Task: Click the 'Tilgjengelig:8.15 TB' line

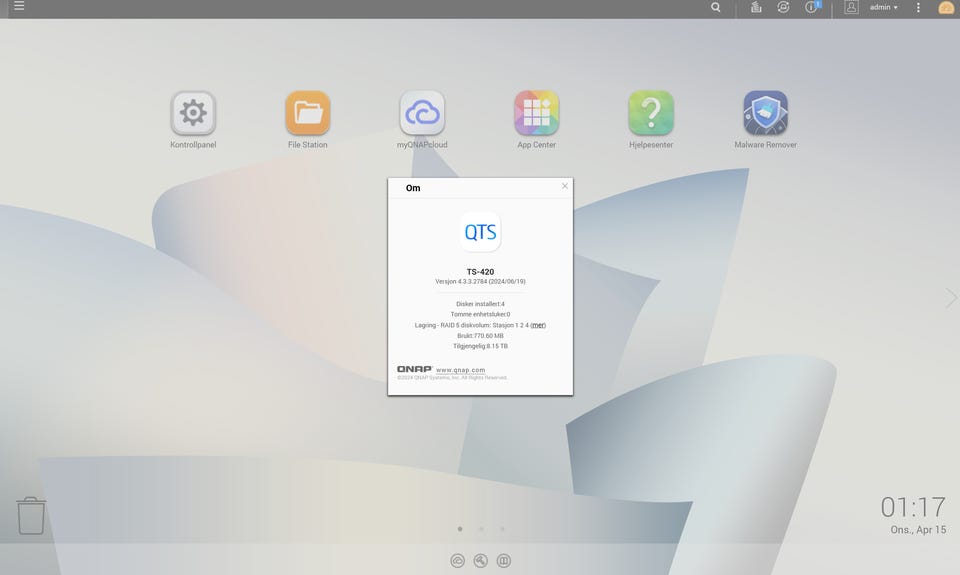Action: click(x=480, y=346)
